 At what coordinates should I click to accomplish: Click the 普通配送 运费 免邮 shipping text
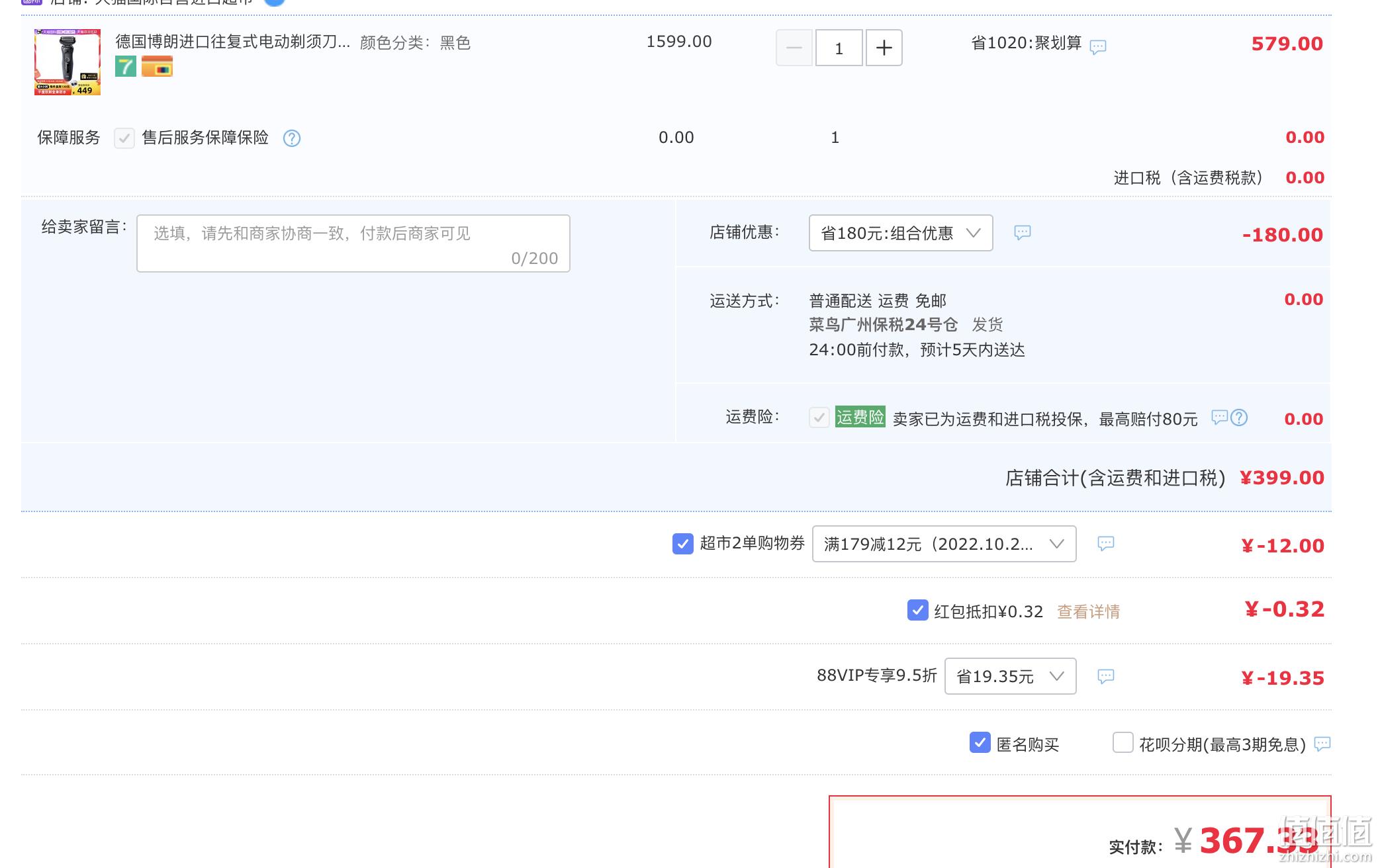pos(878,301)
